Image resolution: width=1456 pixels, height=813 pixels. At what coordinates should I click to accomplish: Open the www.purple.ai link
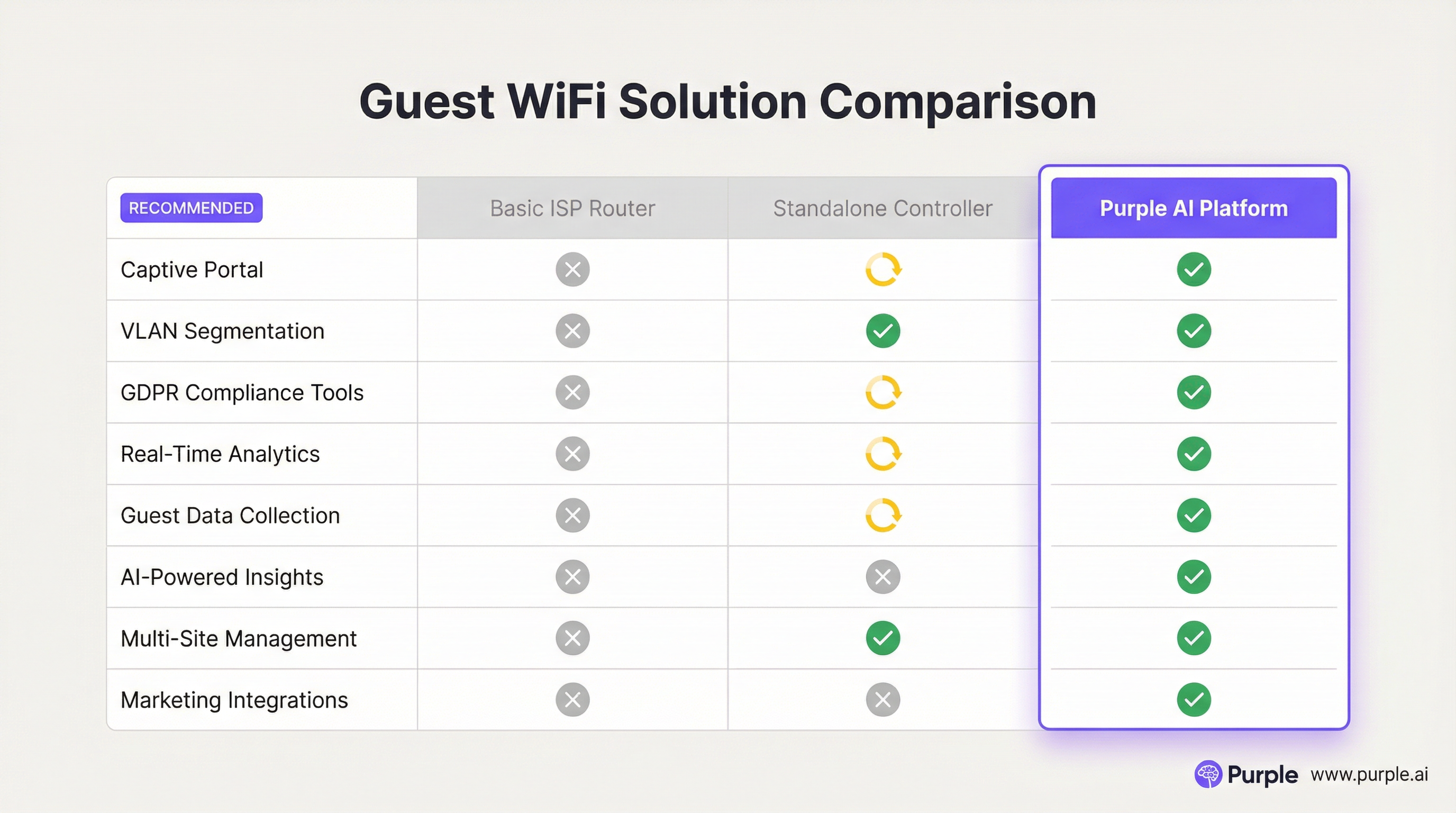click(x=1369, y=774)
